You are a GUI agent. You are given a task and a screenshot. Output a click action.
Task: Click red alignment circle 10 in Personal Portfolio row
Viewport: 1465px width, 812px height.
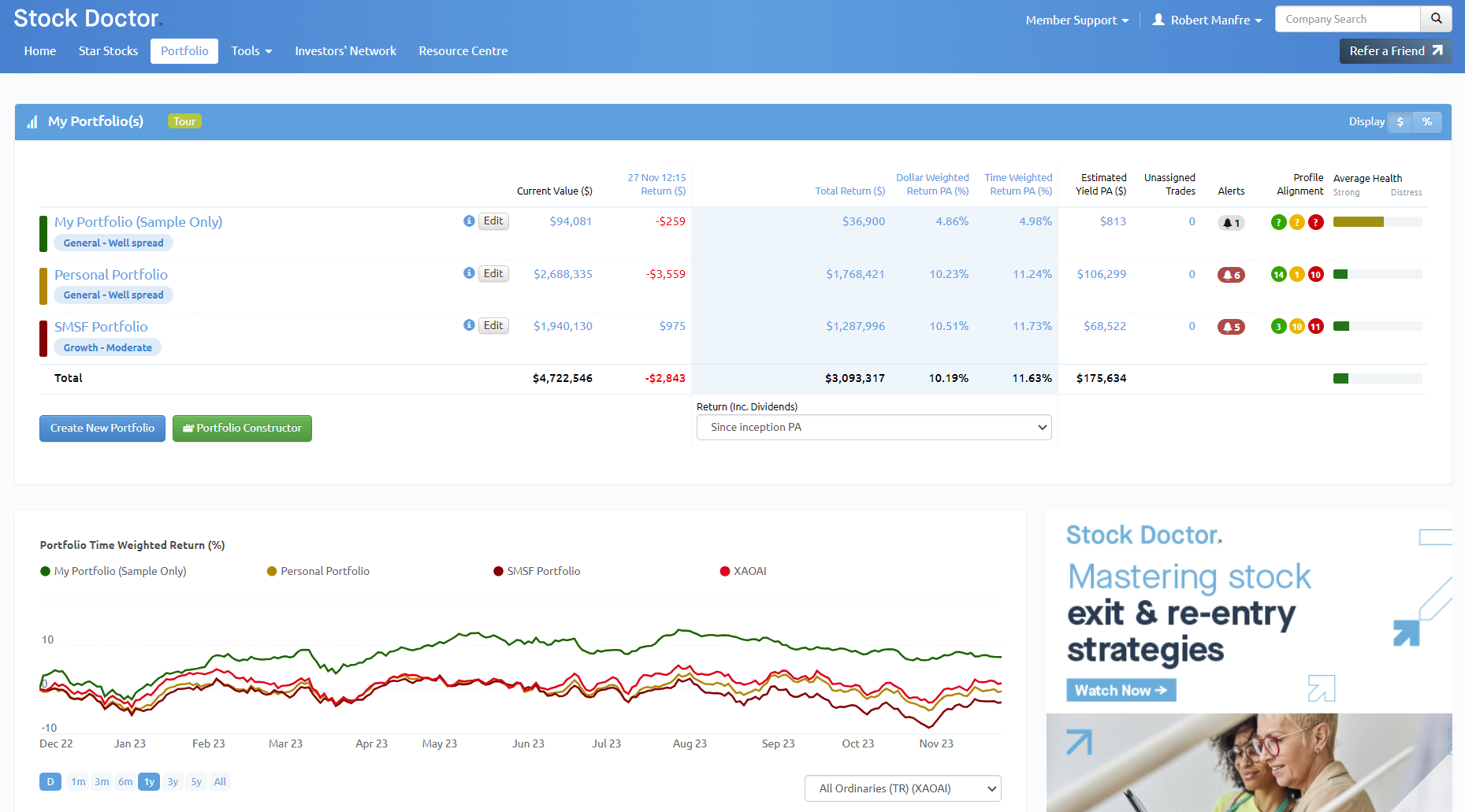point(1315,274)
